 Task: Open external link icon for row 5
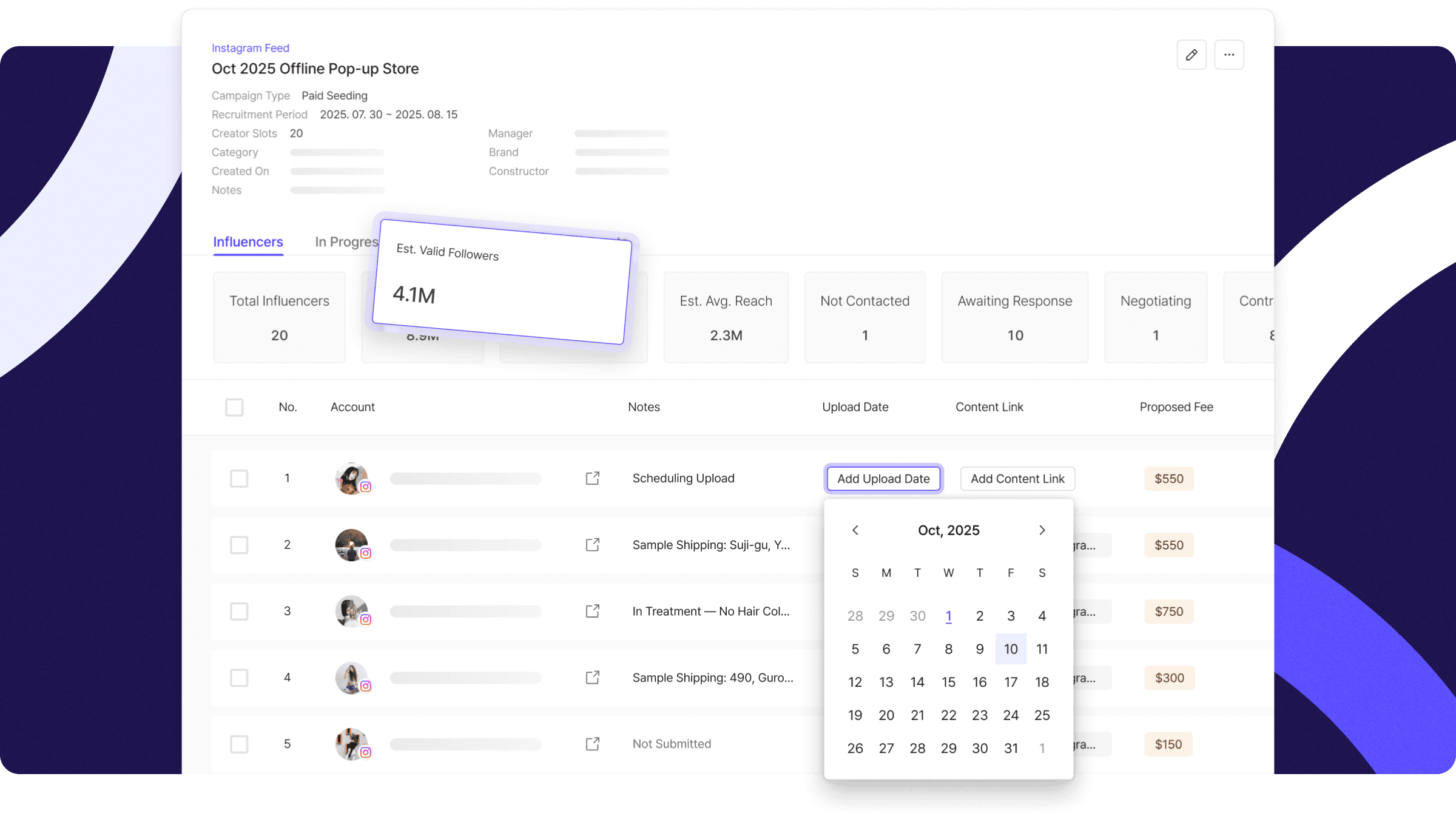[x=593, y=744]
